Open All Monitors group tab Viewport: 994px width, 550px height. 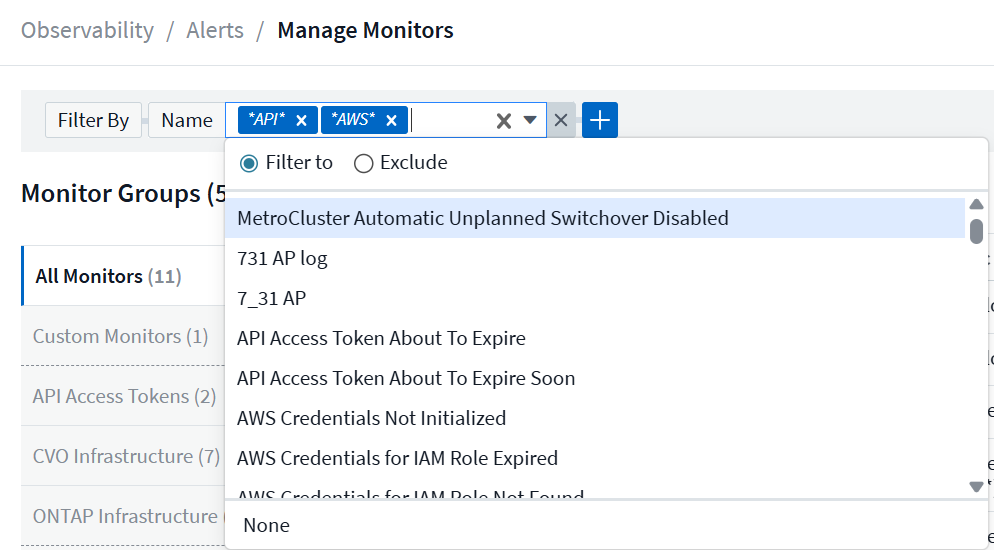[108, 276]
